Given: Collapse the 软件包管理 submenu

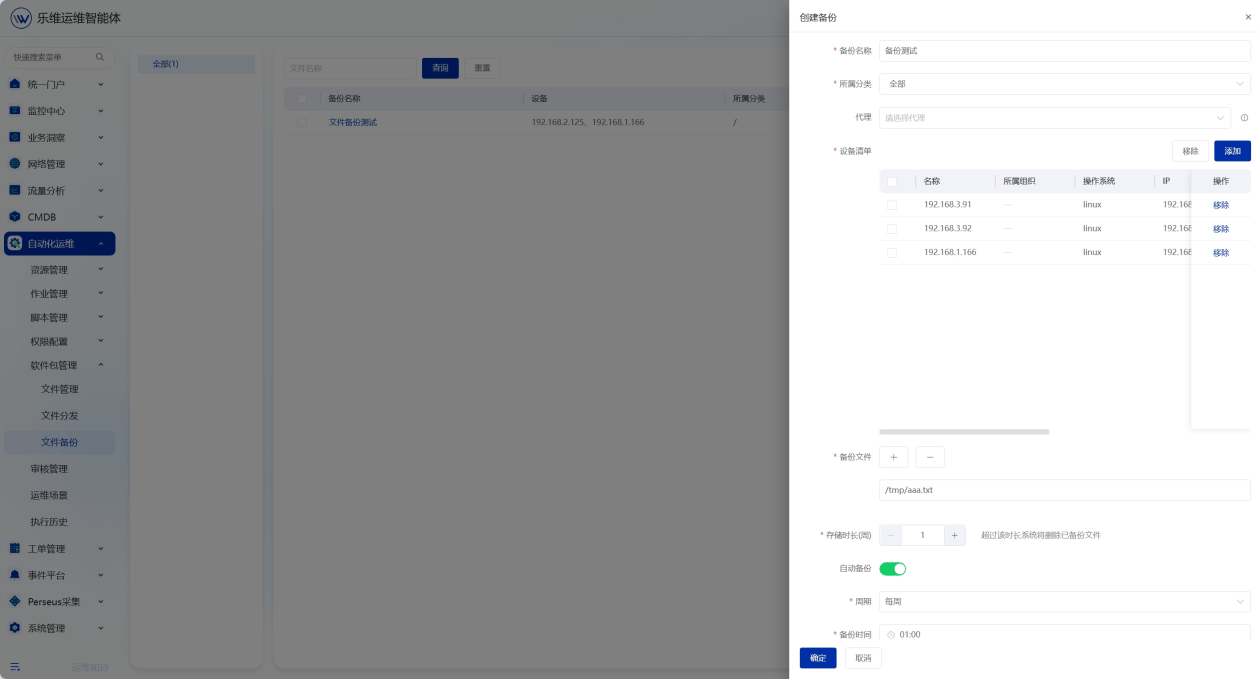Looking at the screenshot, I should coord(101,365).
